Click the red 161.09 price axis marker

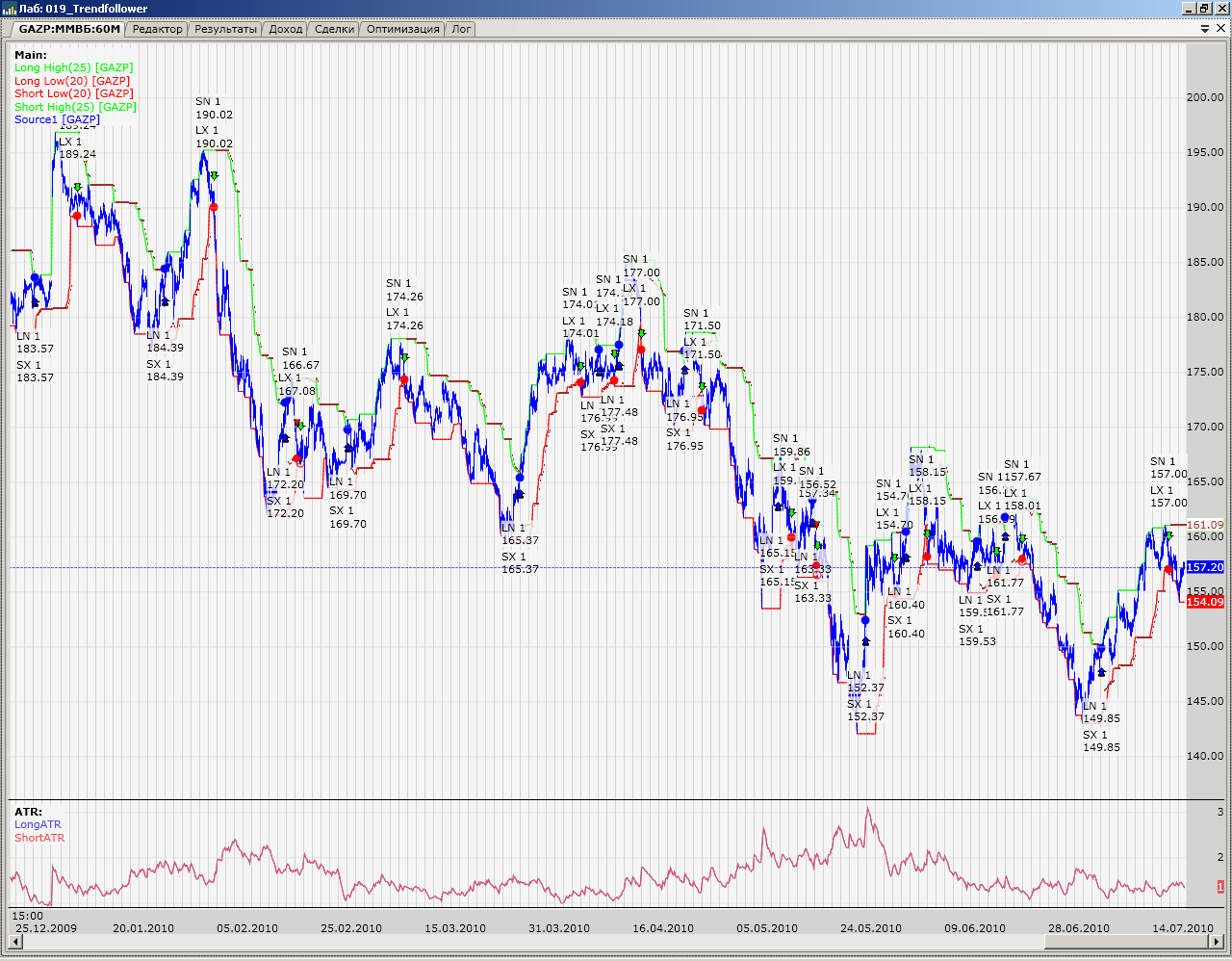(1205, 525)
